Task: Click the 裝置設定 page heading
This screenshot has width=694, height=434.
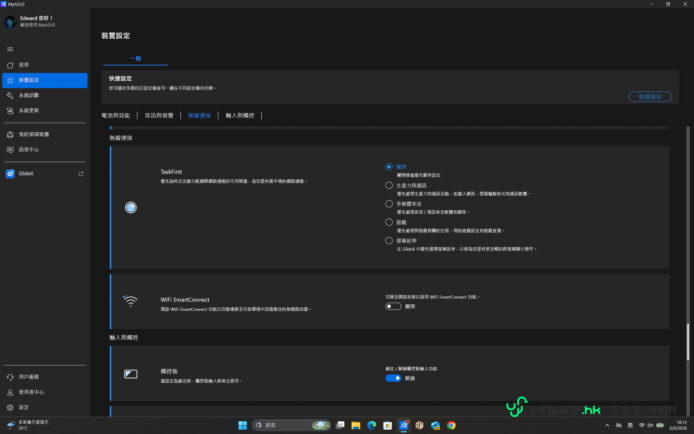Action: (x=116, y=36)
